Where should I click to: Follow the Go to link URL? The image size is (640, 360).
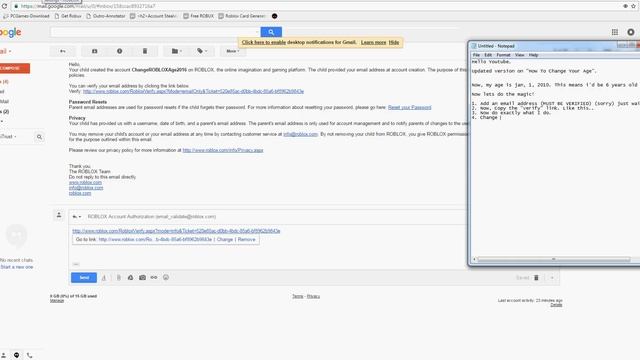[155, 240]
